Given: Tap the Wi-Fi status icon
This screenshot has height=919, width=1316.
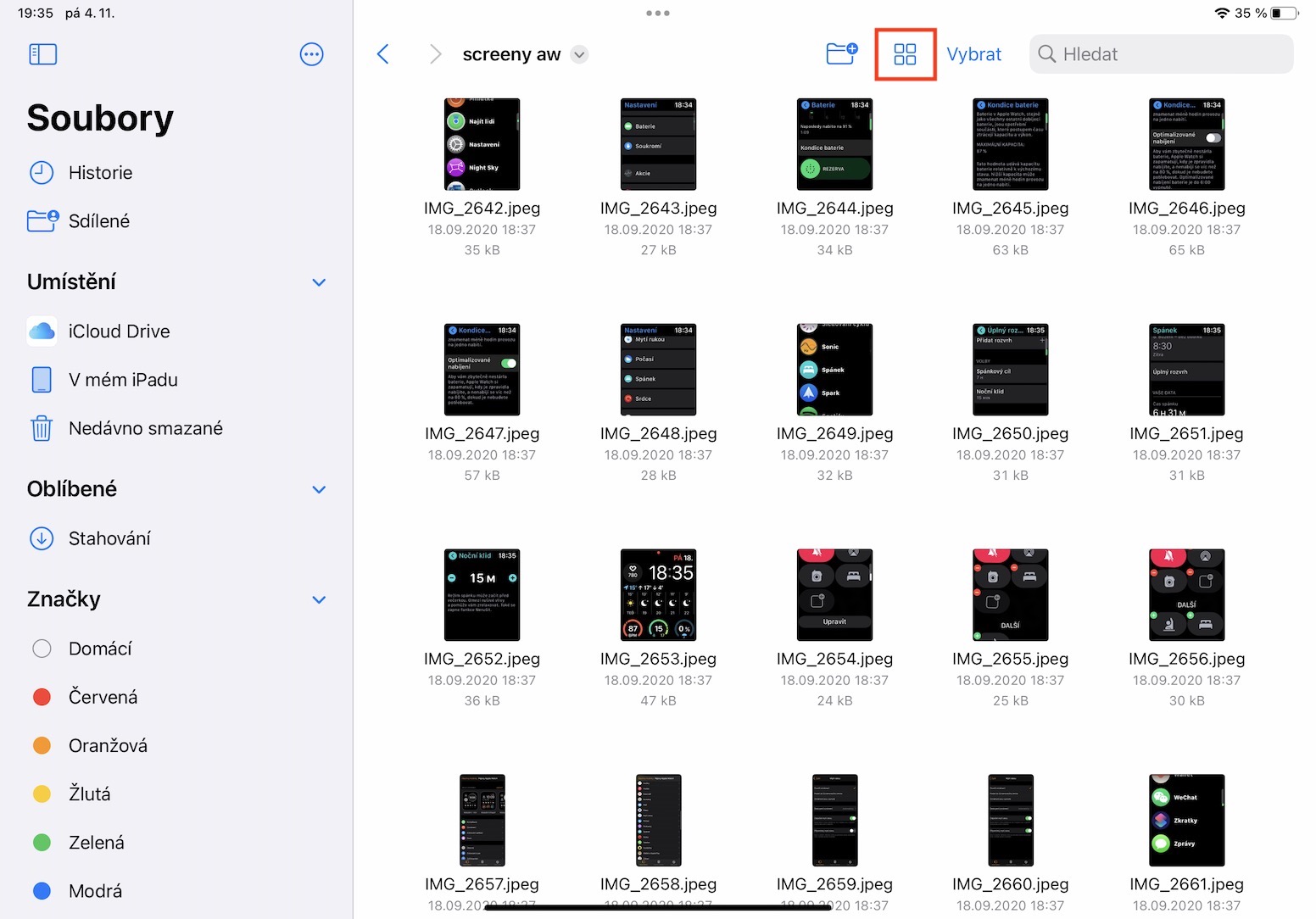Looking at the screenshot, I should coord(1222,13).
